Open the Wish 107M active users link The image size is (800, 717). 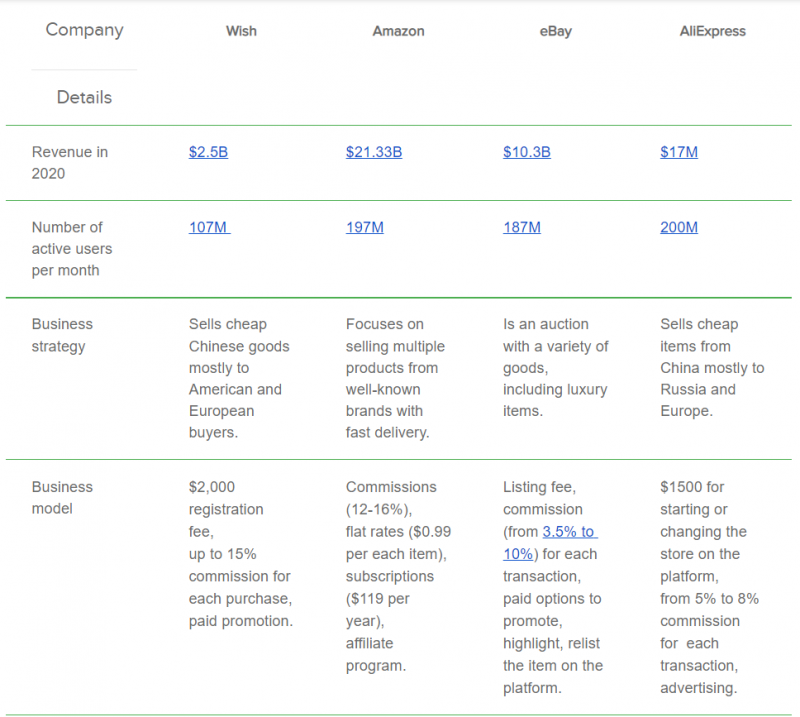[209, 227]
